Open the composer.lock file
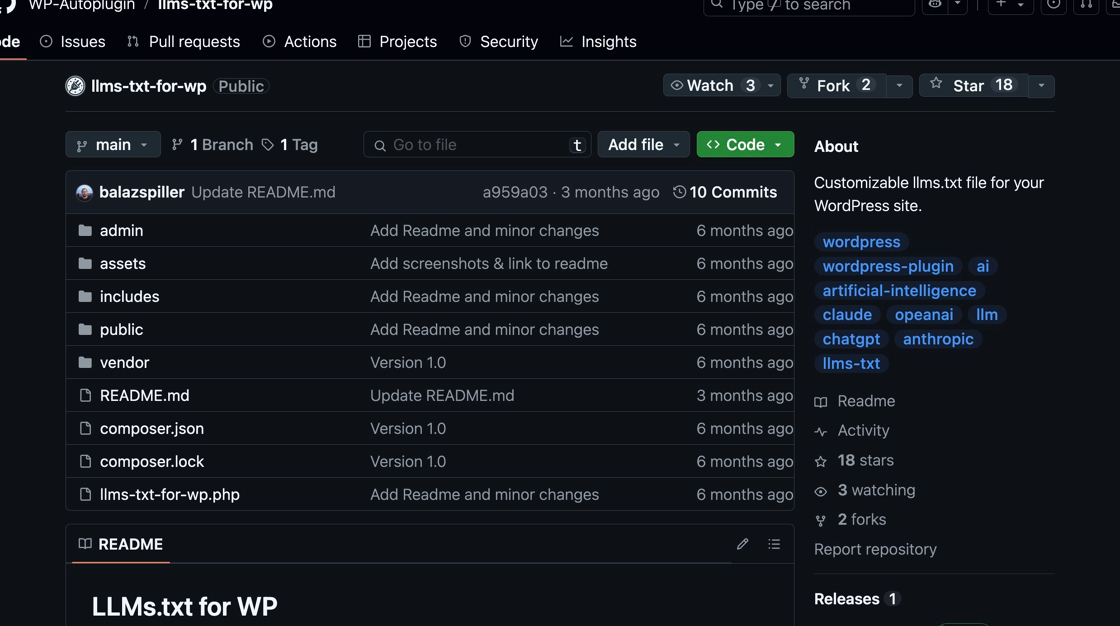This screenshot has height=626, width=1120. (x=152, y=462)
